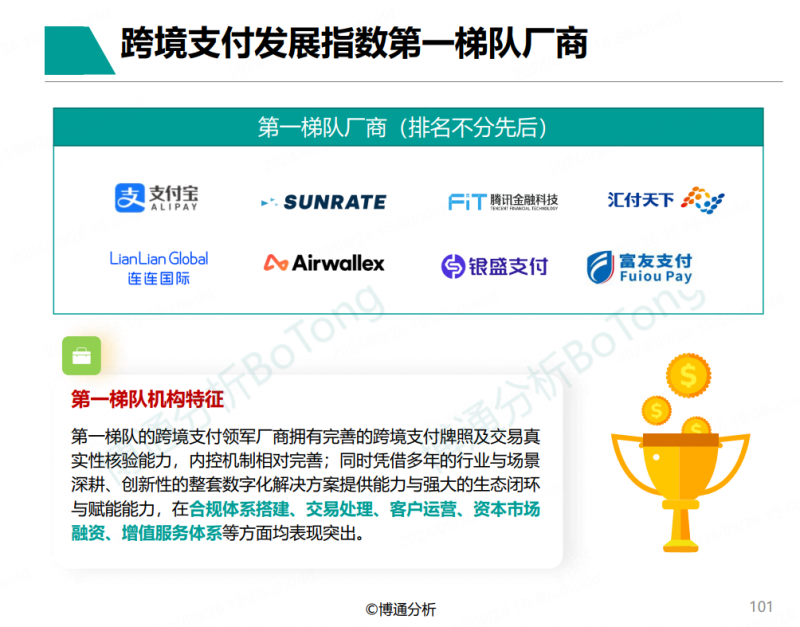Click the FiT Tencent Financial Technology logo
Viewport: 800px width, 627px height.
pos(503,202)
